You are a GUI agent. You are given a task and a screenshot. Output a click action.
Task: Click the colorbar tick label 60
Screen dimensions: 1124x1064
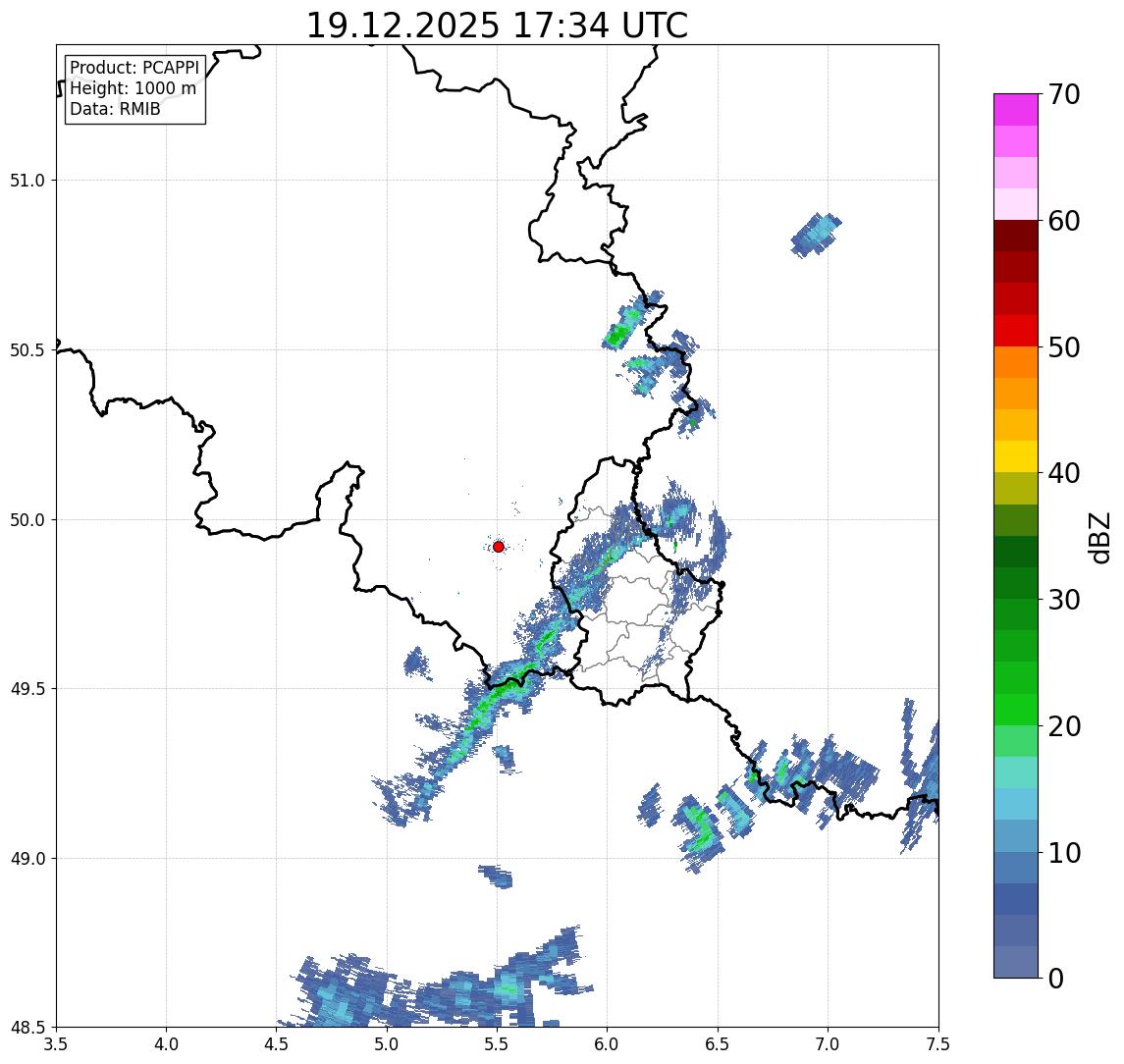pyautogui.click(x=1064, y=221)
